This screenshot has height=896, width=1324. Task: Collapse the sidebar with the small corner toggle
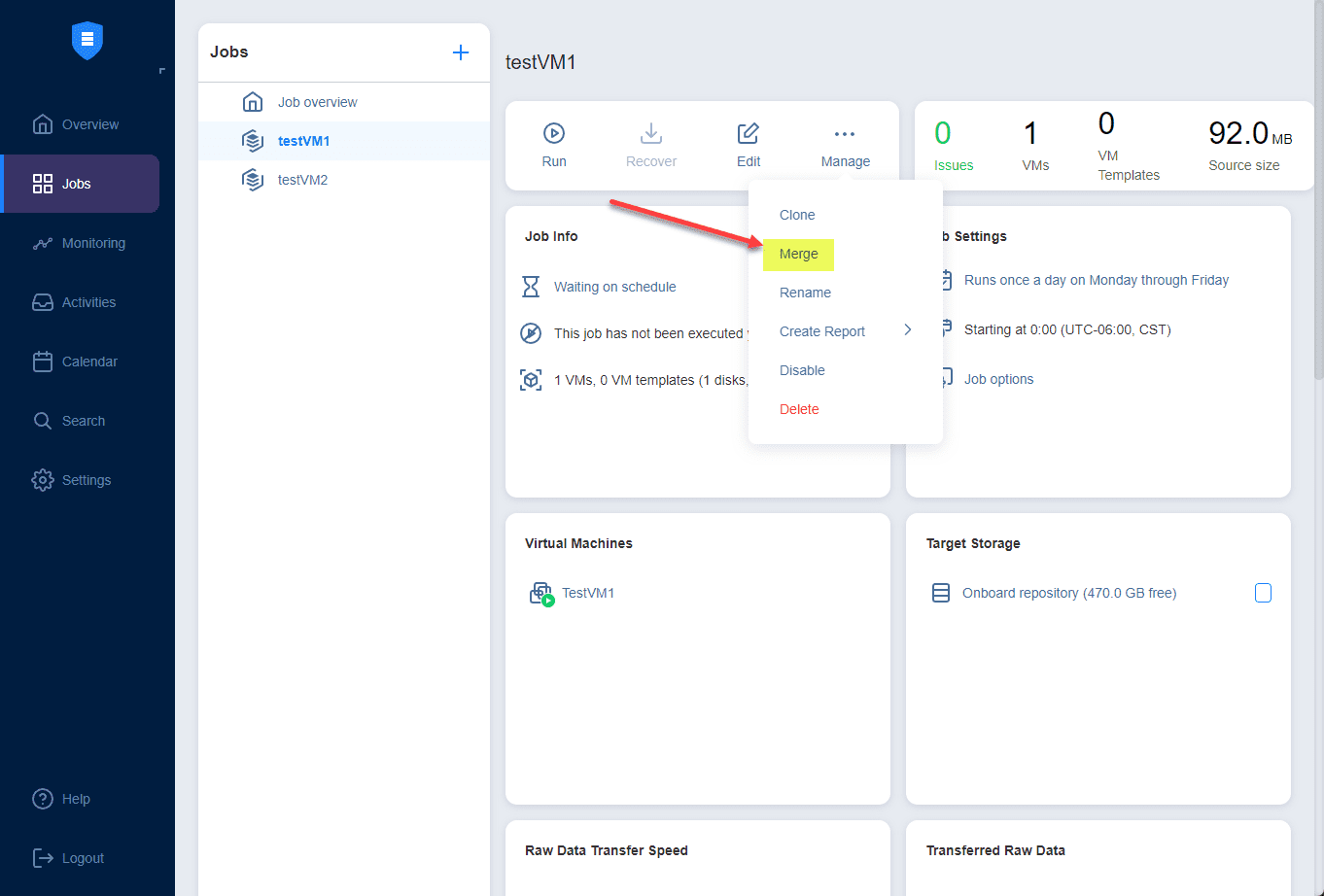(161, 71)
